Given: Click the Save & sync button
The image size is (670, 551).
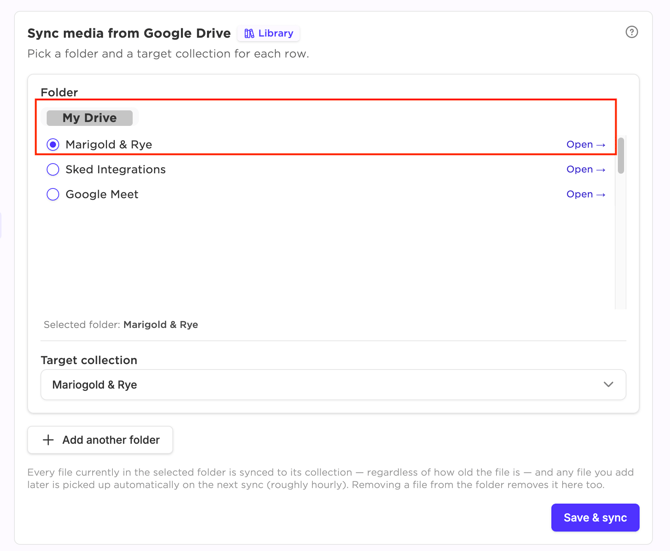Looking at the screenshot, I should tap(595, 518).
